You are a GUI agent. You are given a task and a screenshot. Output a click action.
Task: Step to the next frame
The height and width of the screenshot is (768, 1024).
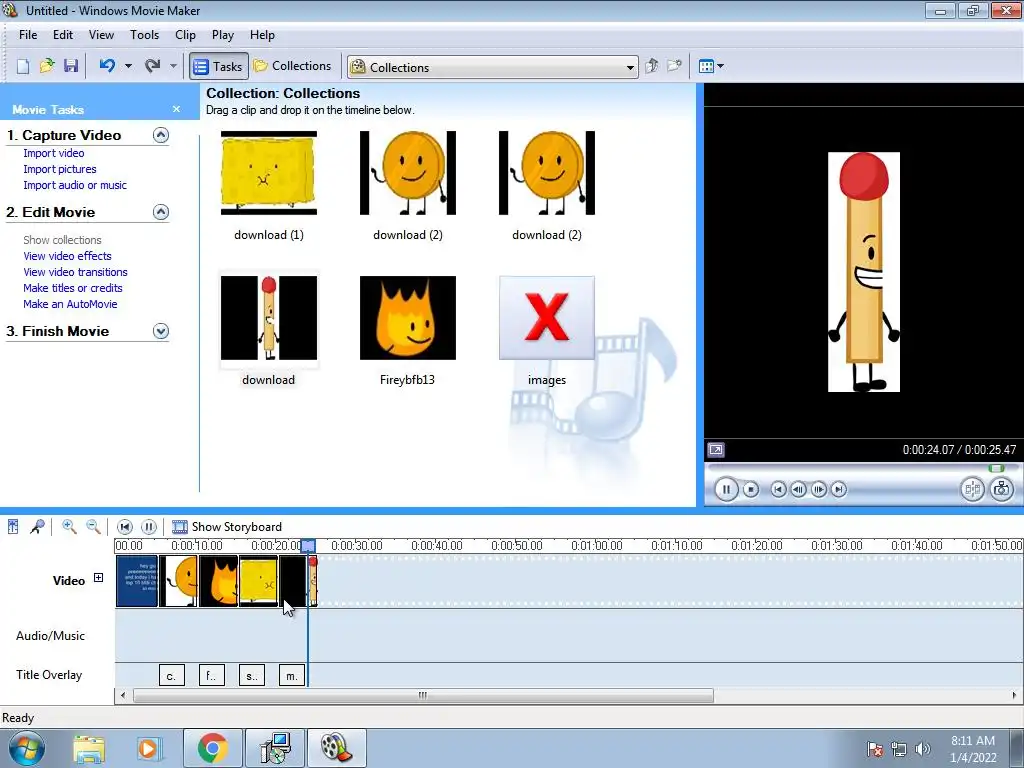click(x=819, y=489)
